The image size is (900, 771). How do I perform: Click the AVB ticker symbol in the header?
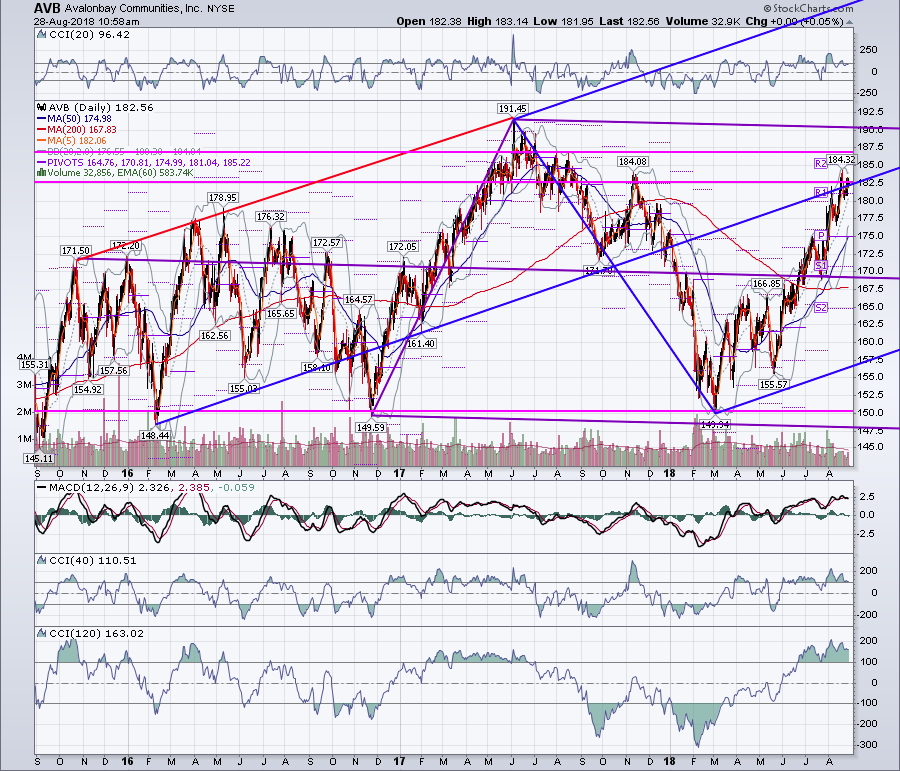tap(46, 8)
